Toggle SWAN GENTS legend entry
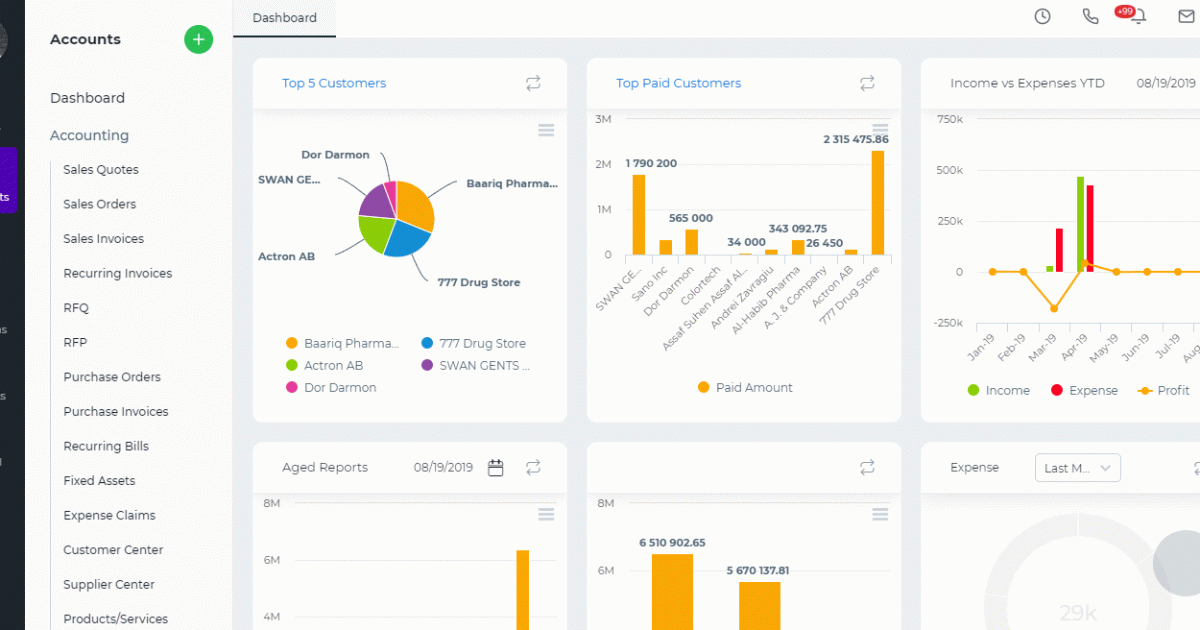 [x=476, y=365]
